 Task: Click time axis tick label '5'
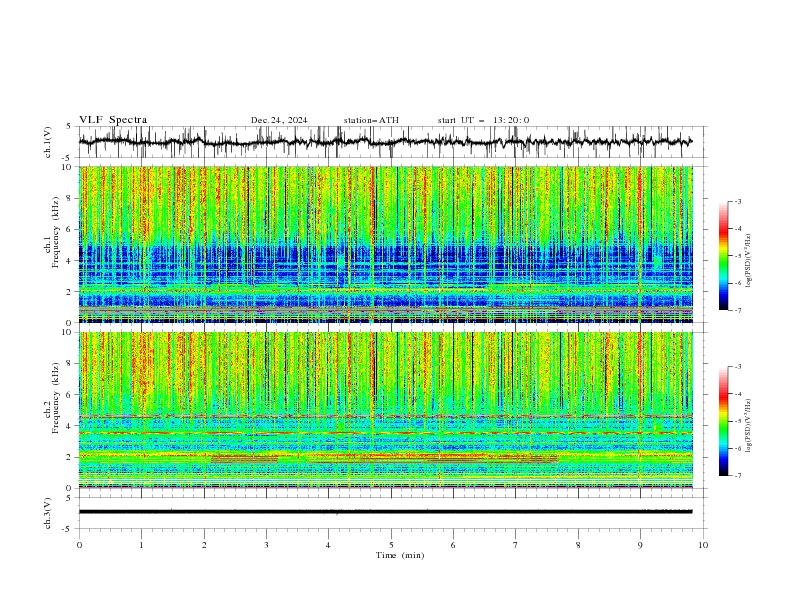point(391,545)
